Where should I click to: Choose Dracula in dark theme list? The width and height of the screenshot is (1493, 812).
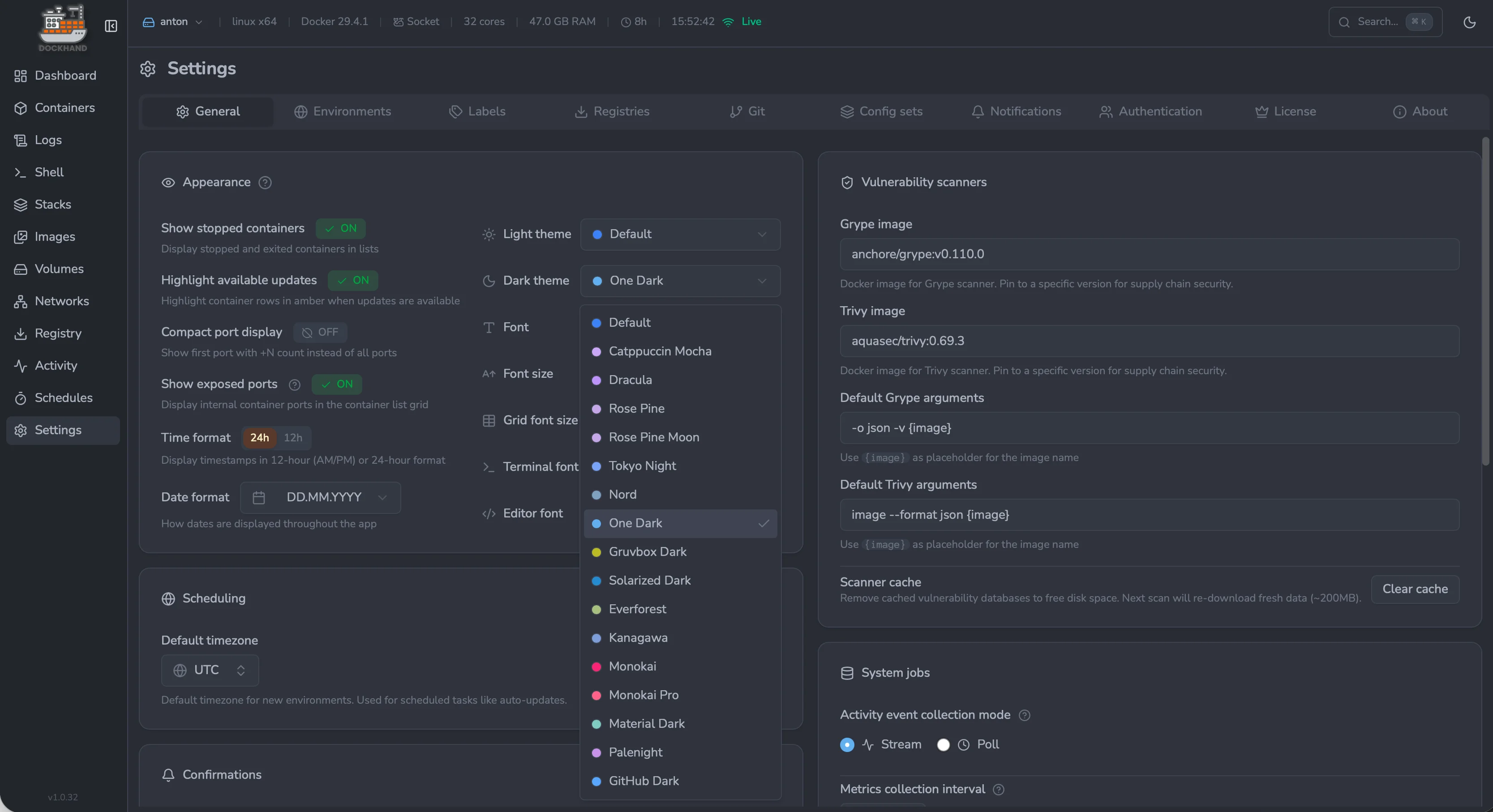[680, 380]
